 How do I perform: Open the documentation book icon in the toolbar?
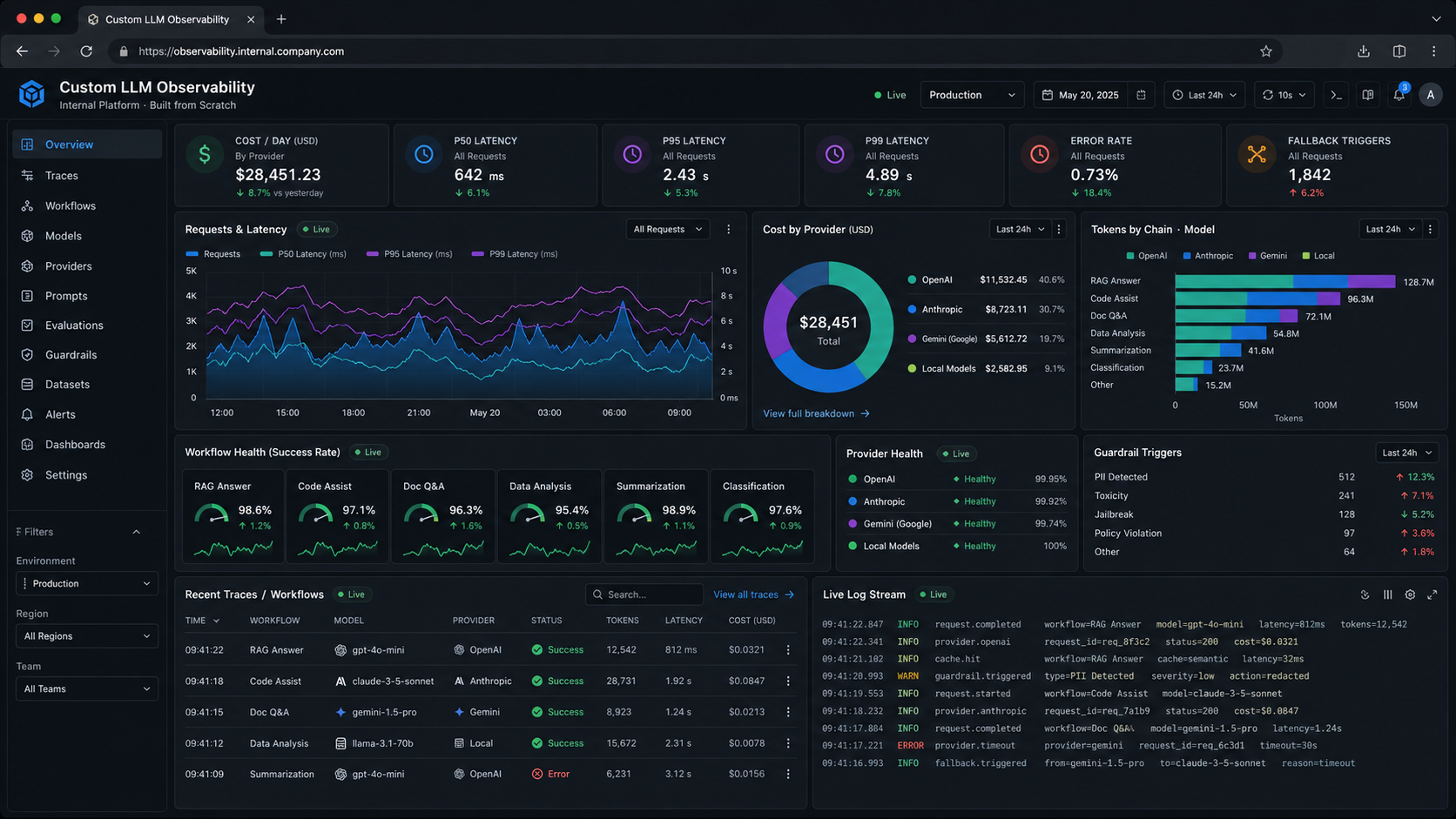[1367, 94]
